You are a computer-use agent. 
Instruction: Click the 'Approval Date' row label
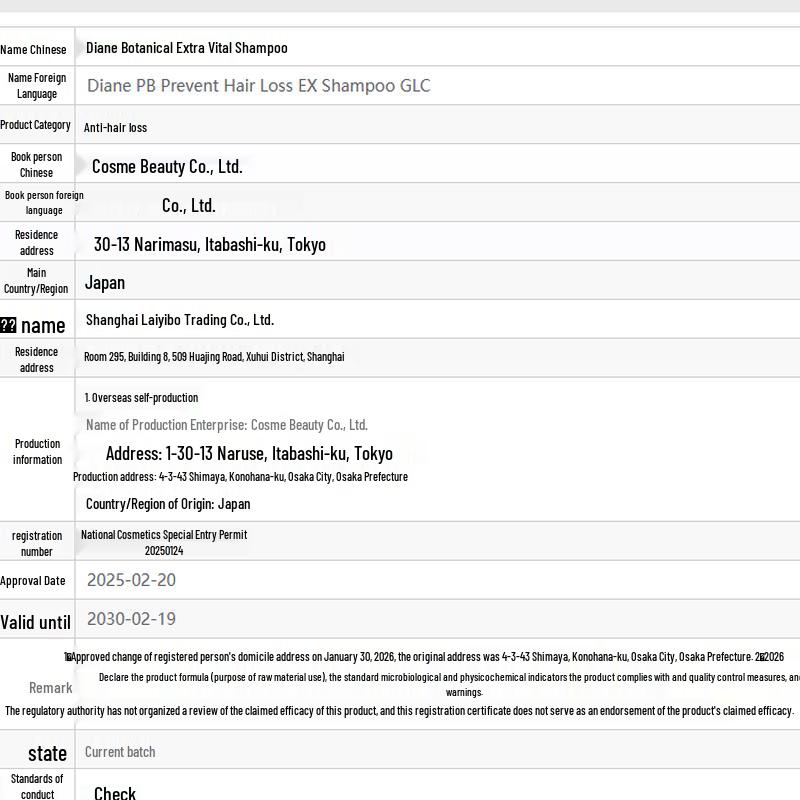[x=33, y=581]
